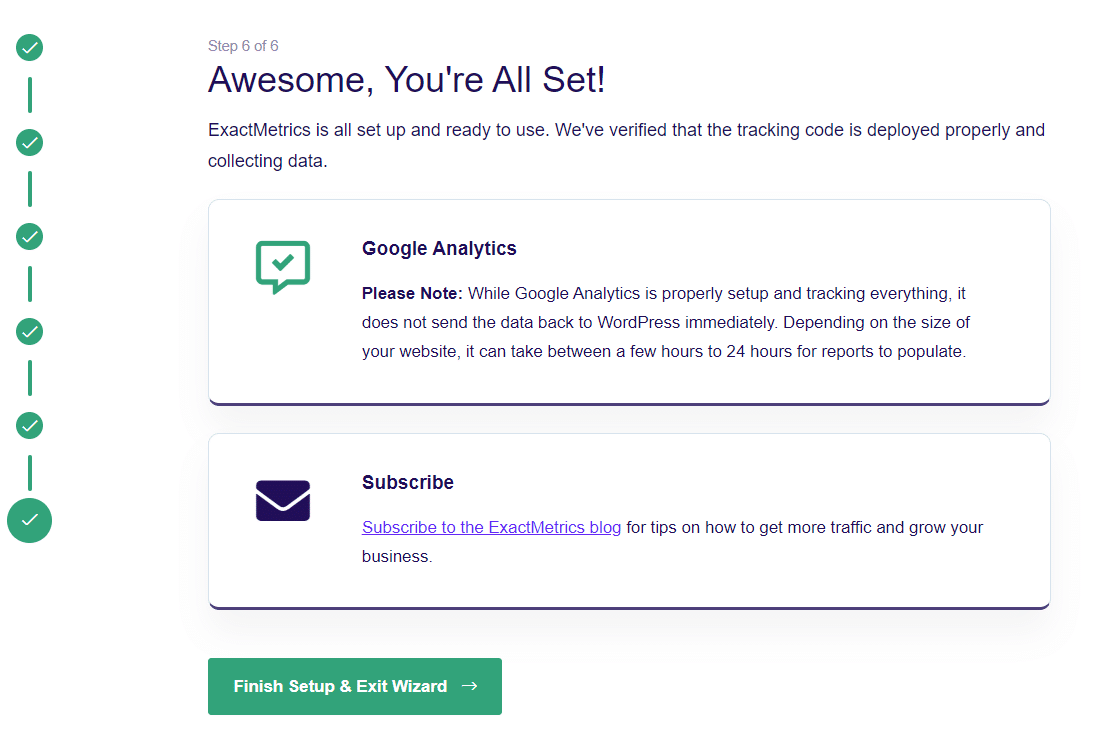Click the "Step 6 of 6" label

click(x=243, y=46)
